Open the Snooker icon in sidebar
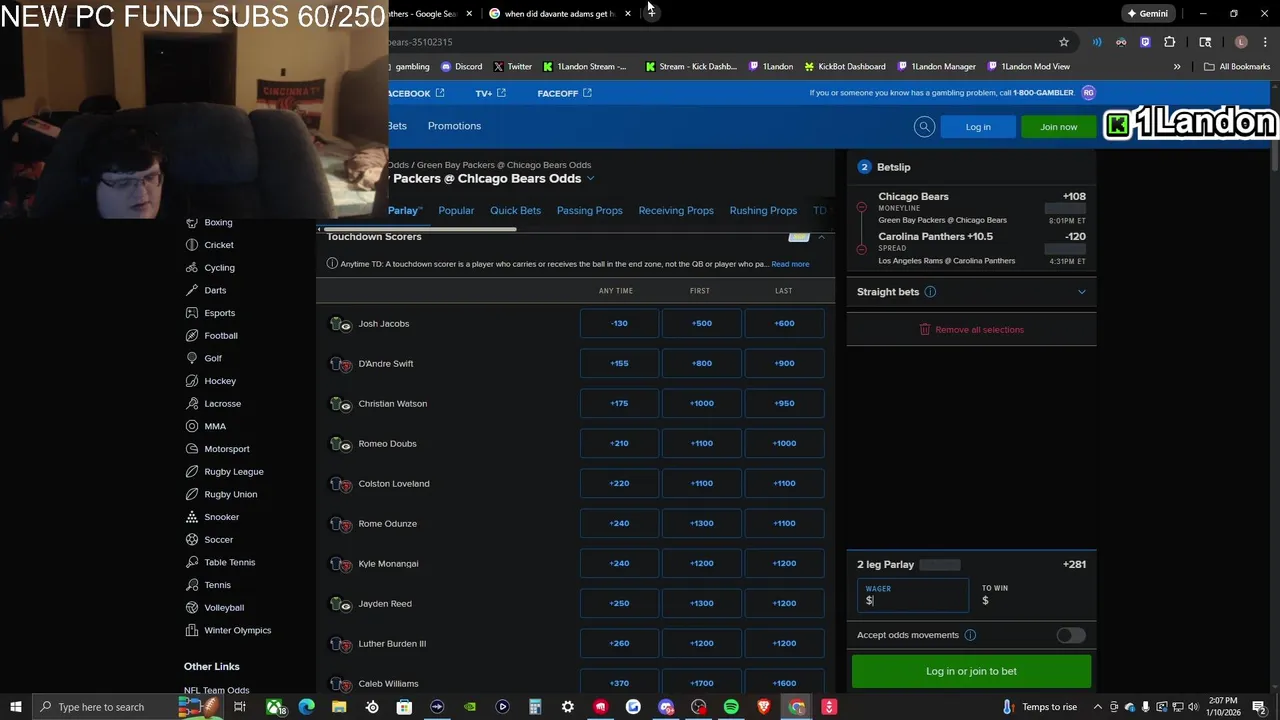 192,517
